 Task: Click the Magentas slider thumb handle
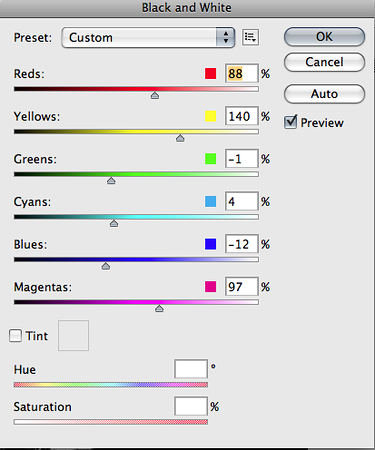coord(159,309)
